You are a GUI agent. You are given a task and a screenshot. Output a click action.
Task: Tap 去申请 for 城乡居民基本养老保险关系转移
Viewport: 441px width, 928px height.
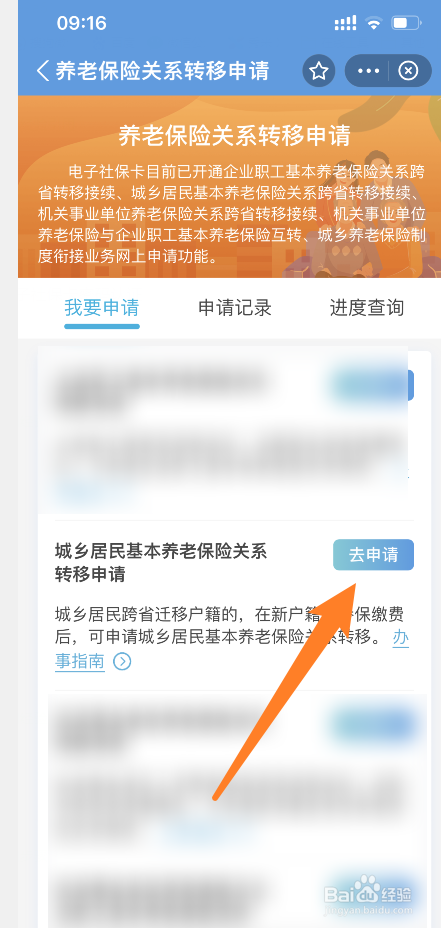click(374, 555)
